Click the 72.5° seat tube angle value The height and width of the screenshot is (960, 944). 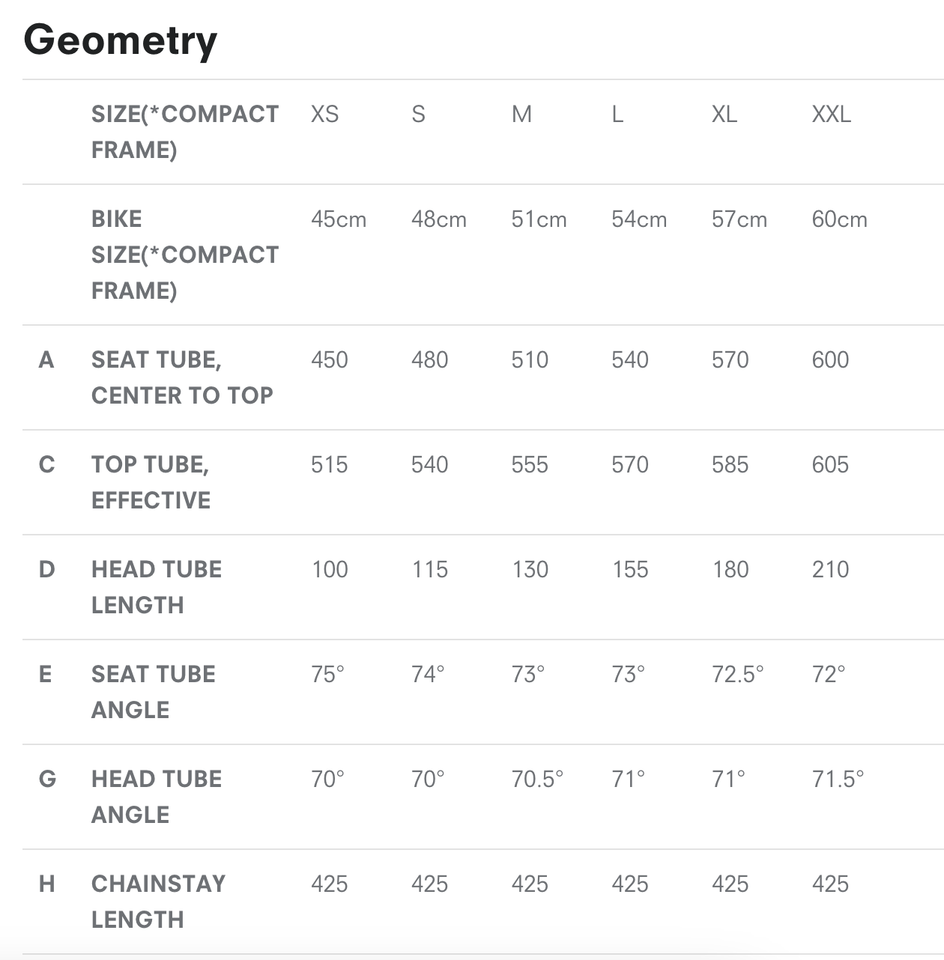click(738, 674)
